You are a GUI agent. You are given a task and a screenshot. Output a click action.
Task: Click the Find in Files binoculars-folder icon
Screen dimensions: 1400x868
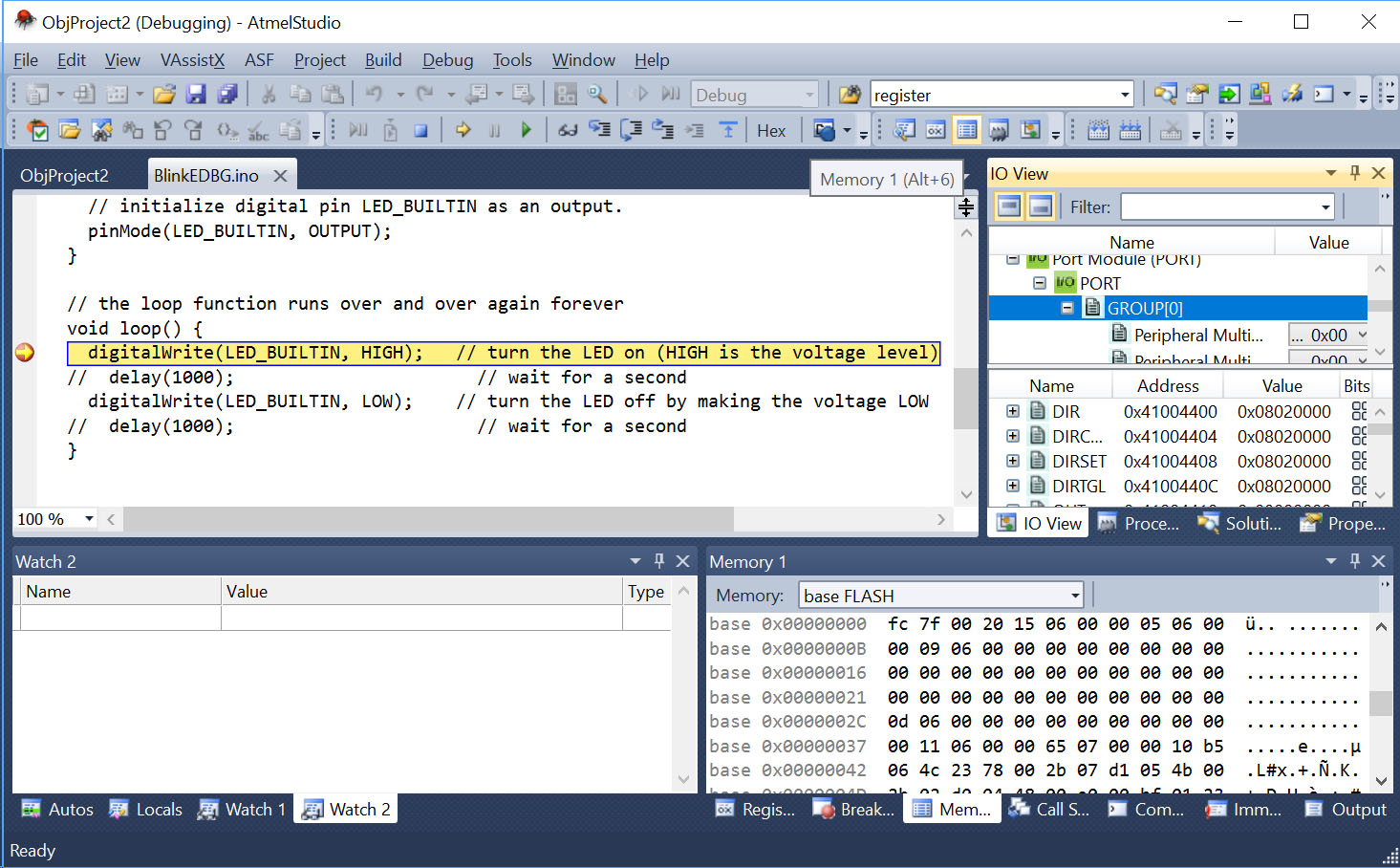click(850, 94)
